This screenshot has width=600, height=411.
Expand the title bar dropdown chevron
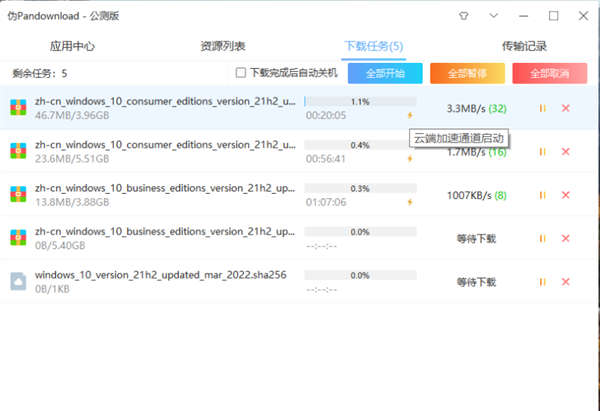(494, 16)
